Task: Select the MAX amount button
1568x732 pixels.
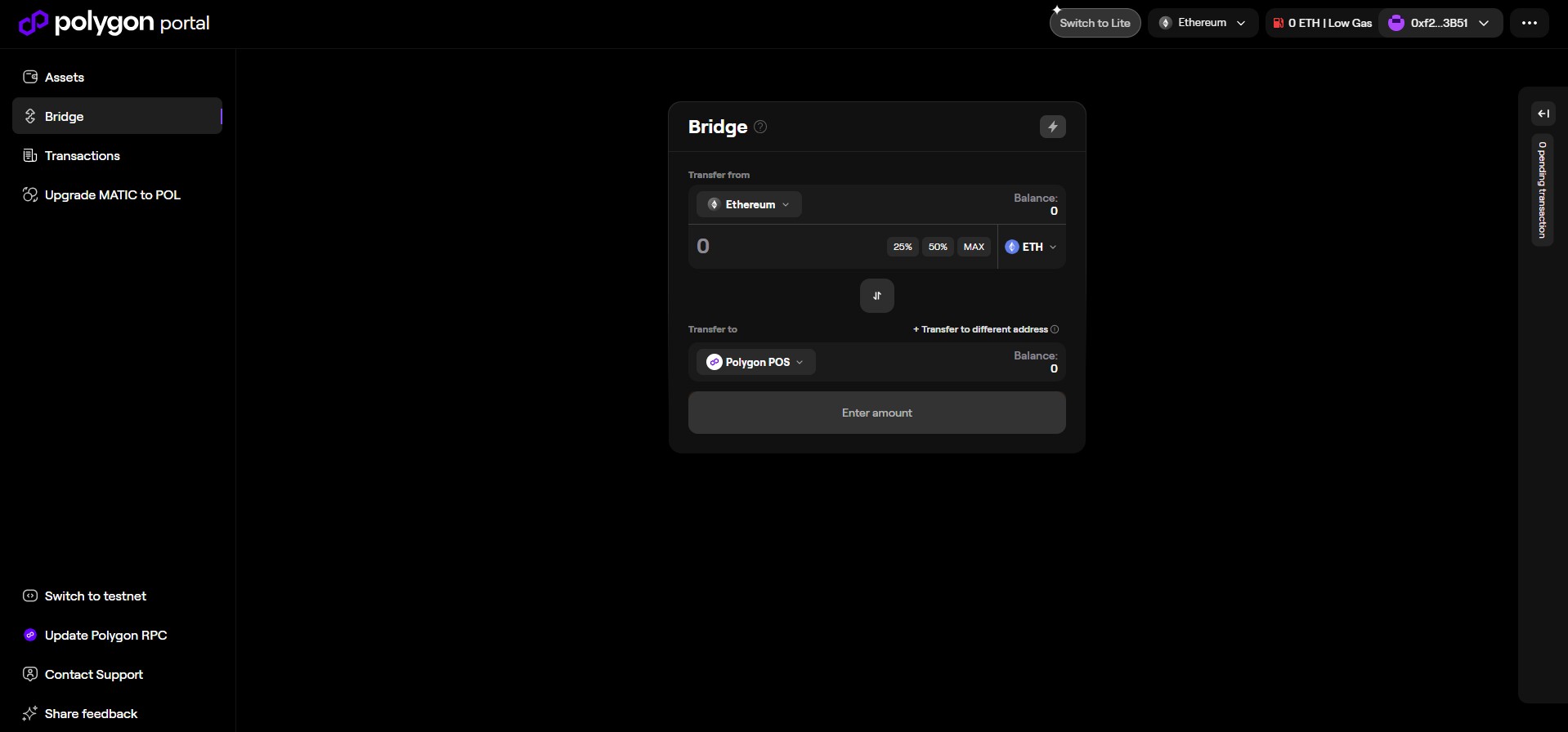Action: click(973, 247)
